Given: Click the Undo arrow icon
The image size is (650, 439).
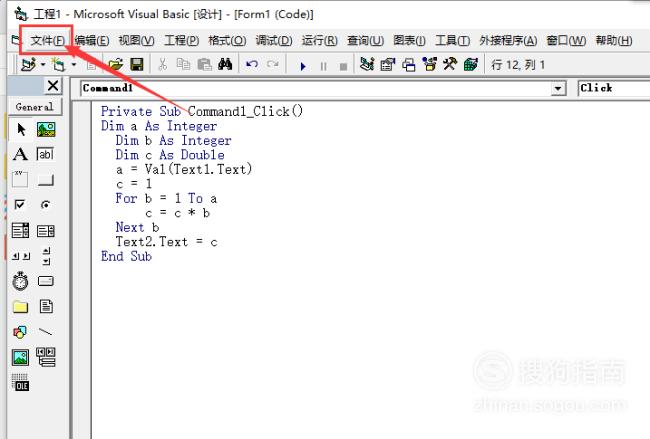Looking at the screenshot, I should [252, 65].
